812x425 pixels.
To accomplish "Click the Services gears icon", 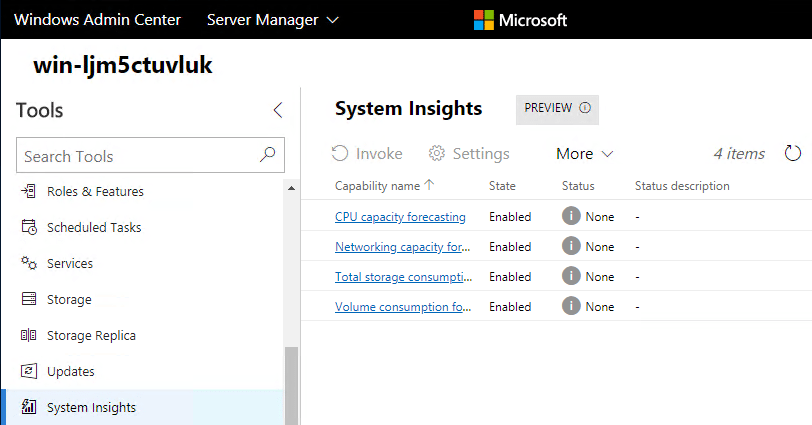I will tap(28, 263).
